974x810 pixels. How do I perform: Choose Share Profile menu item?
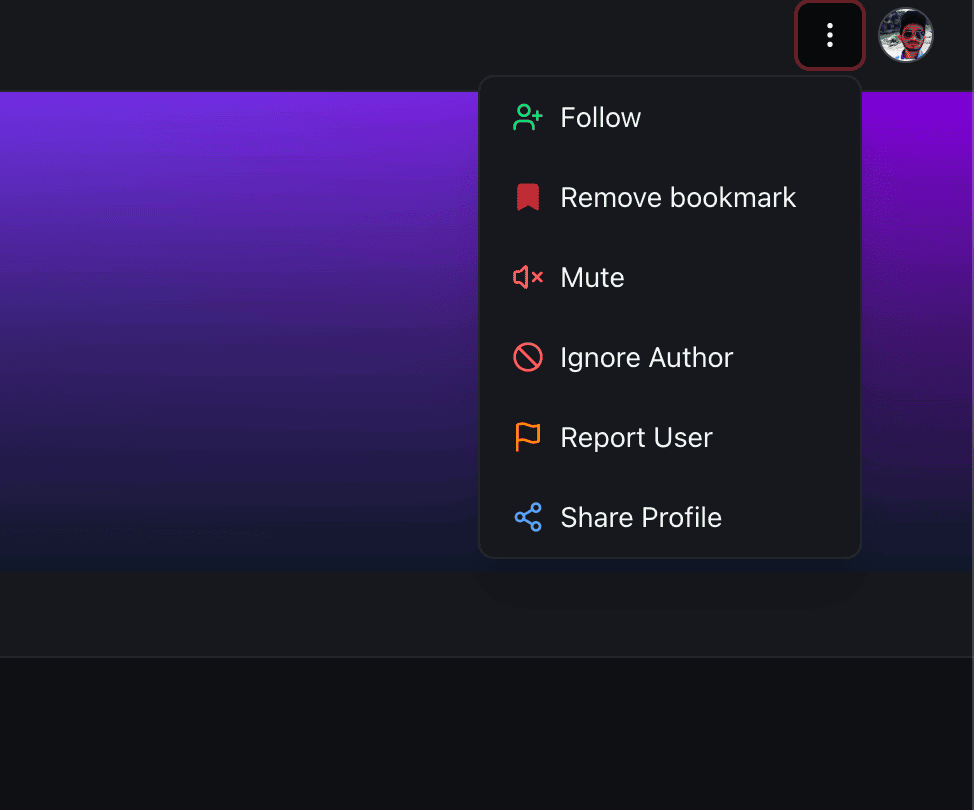670,517
